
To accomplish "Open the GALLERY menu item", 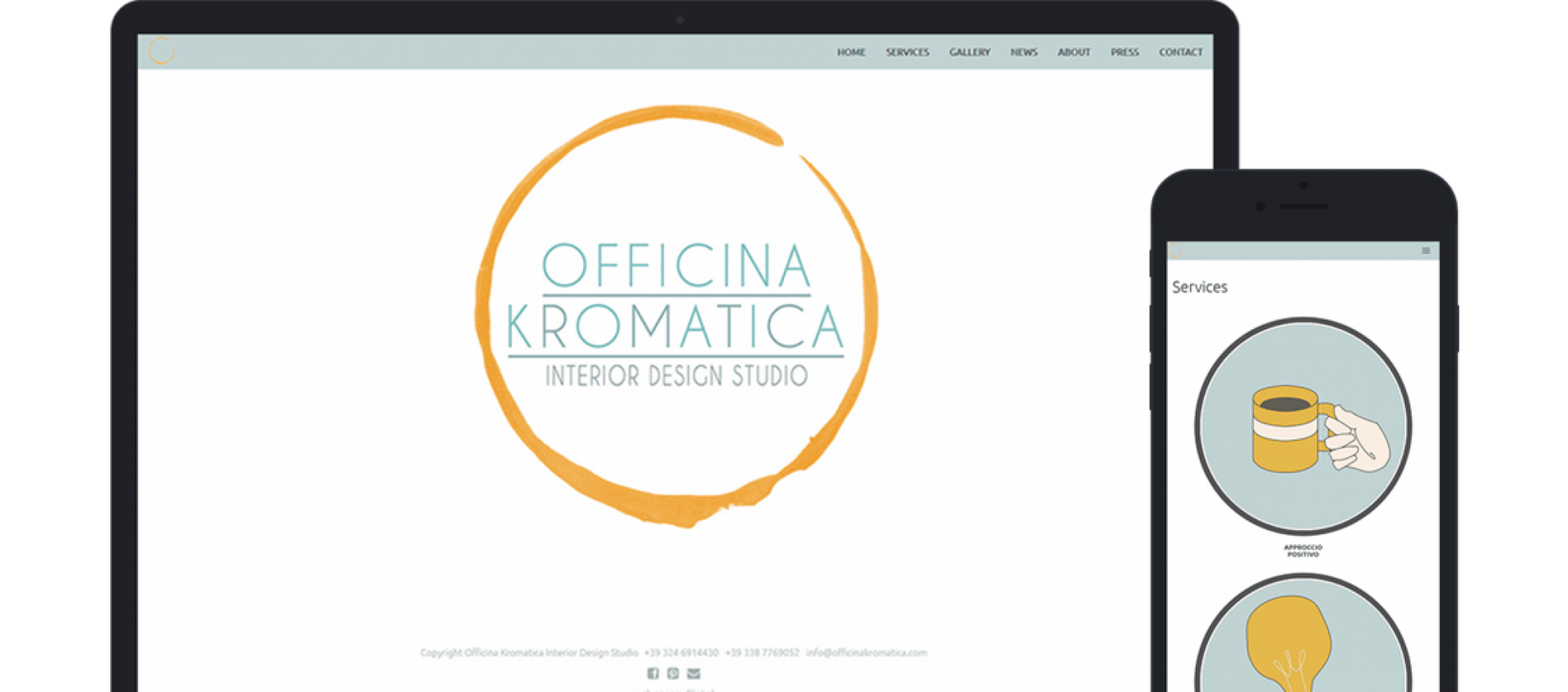I will pos(969,52).
